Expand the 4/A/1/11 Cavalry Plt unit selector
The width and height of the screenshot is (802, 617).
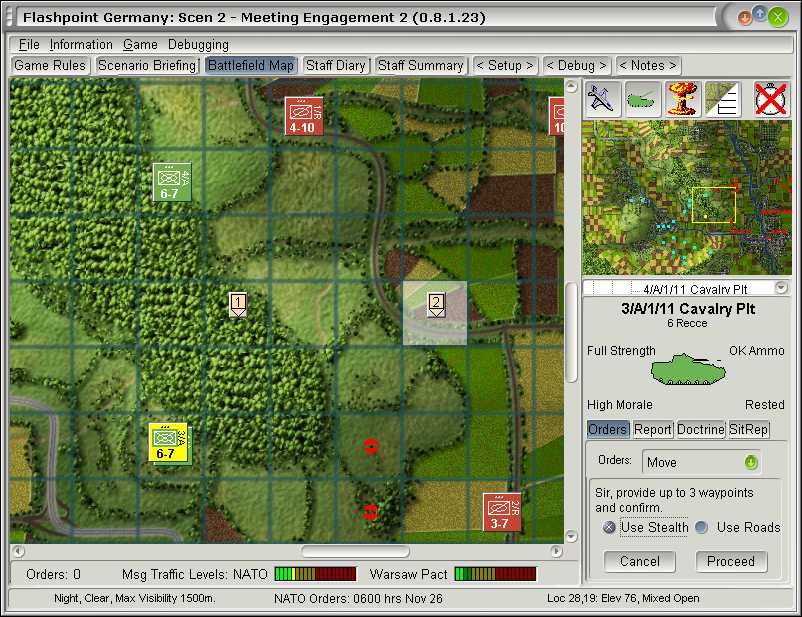[x=781, y=288]
